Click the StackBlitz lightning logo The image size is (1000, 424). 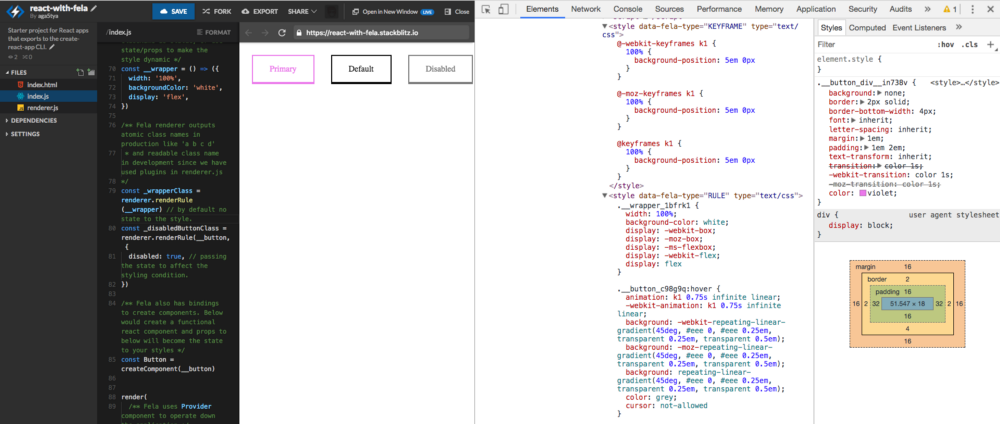pyautogui.click(x=14, y=11)
